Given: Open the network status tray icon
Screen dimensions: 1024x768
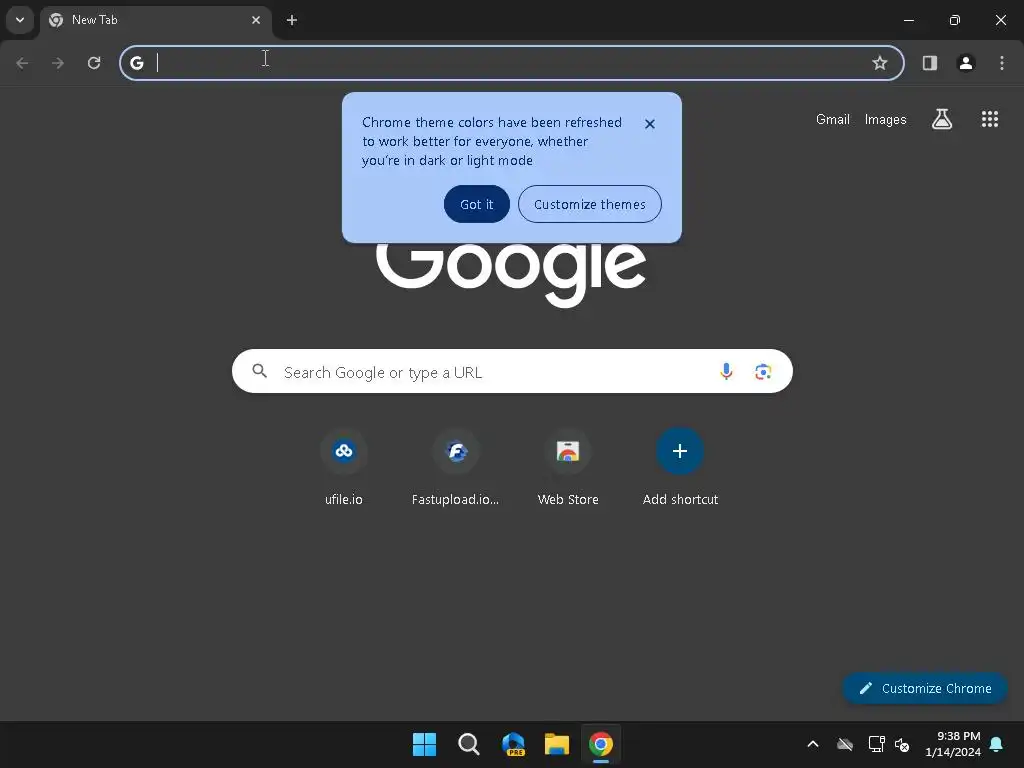Looking at the screenshot, I should (876, 744).
